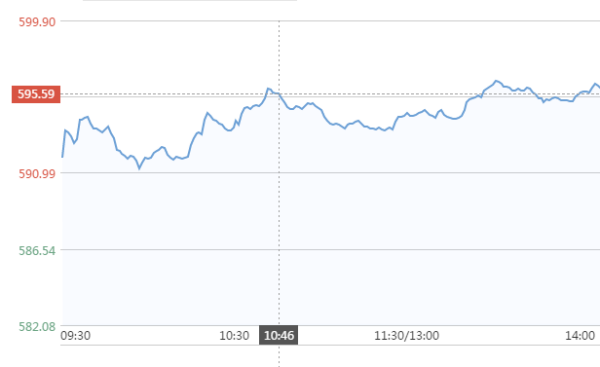Click the 590.99 price axis label
The height and width of the screenshot is (367, 600).
point(37,173)
